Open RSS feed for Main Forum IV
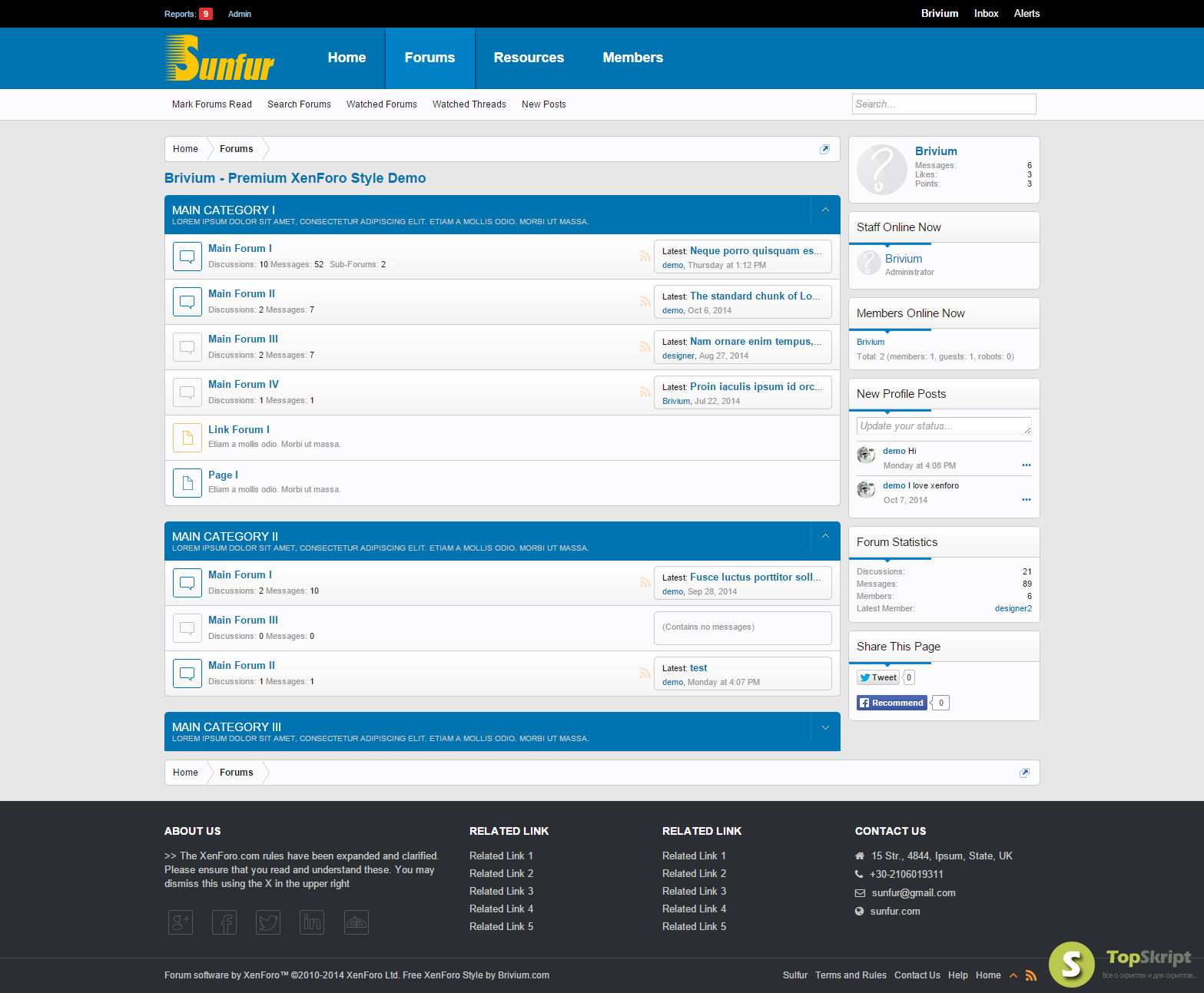 pos(645,392)
